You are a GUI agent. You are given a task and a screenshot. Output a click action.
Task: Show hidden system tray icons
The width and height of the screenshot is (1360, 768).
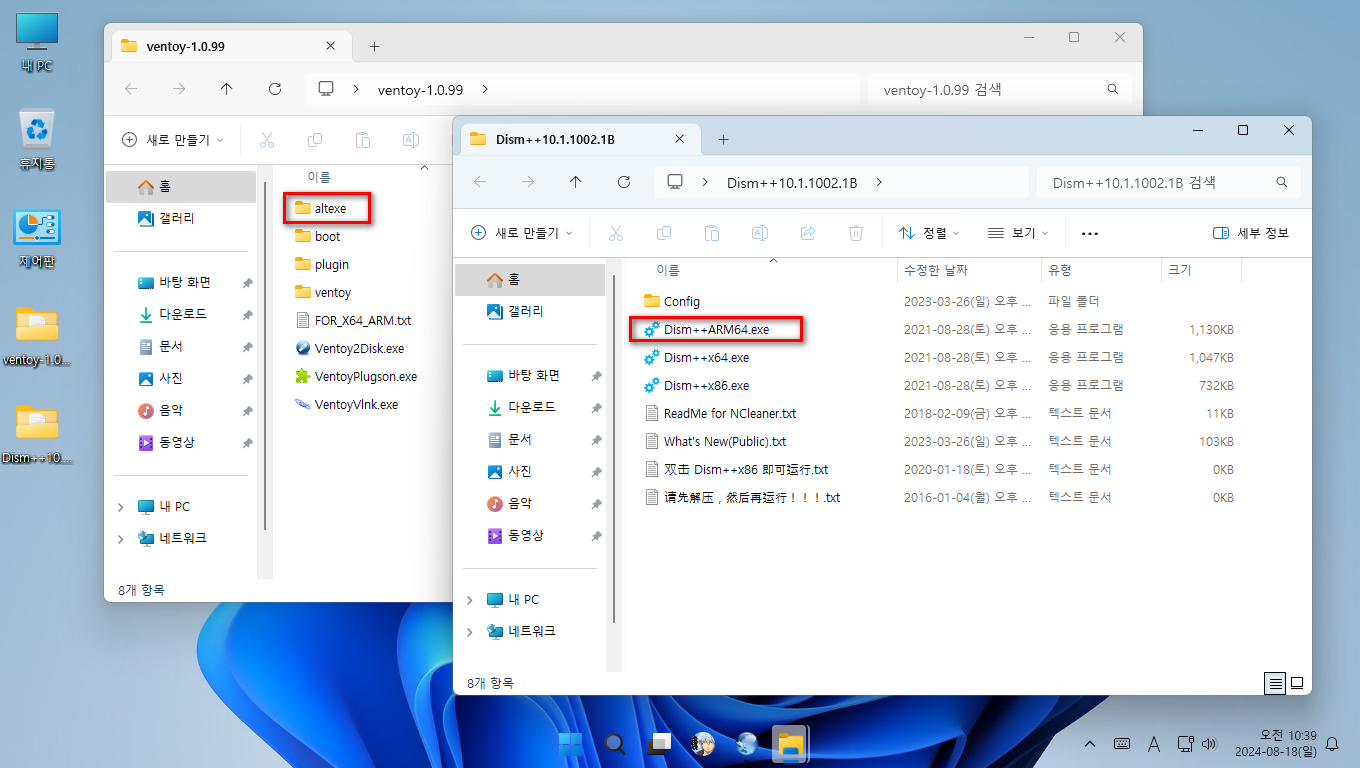pos(1090,744)
